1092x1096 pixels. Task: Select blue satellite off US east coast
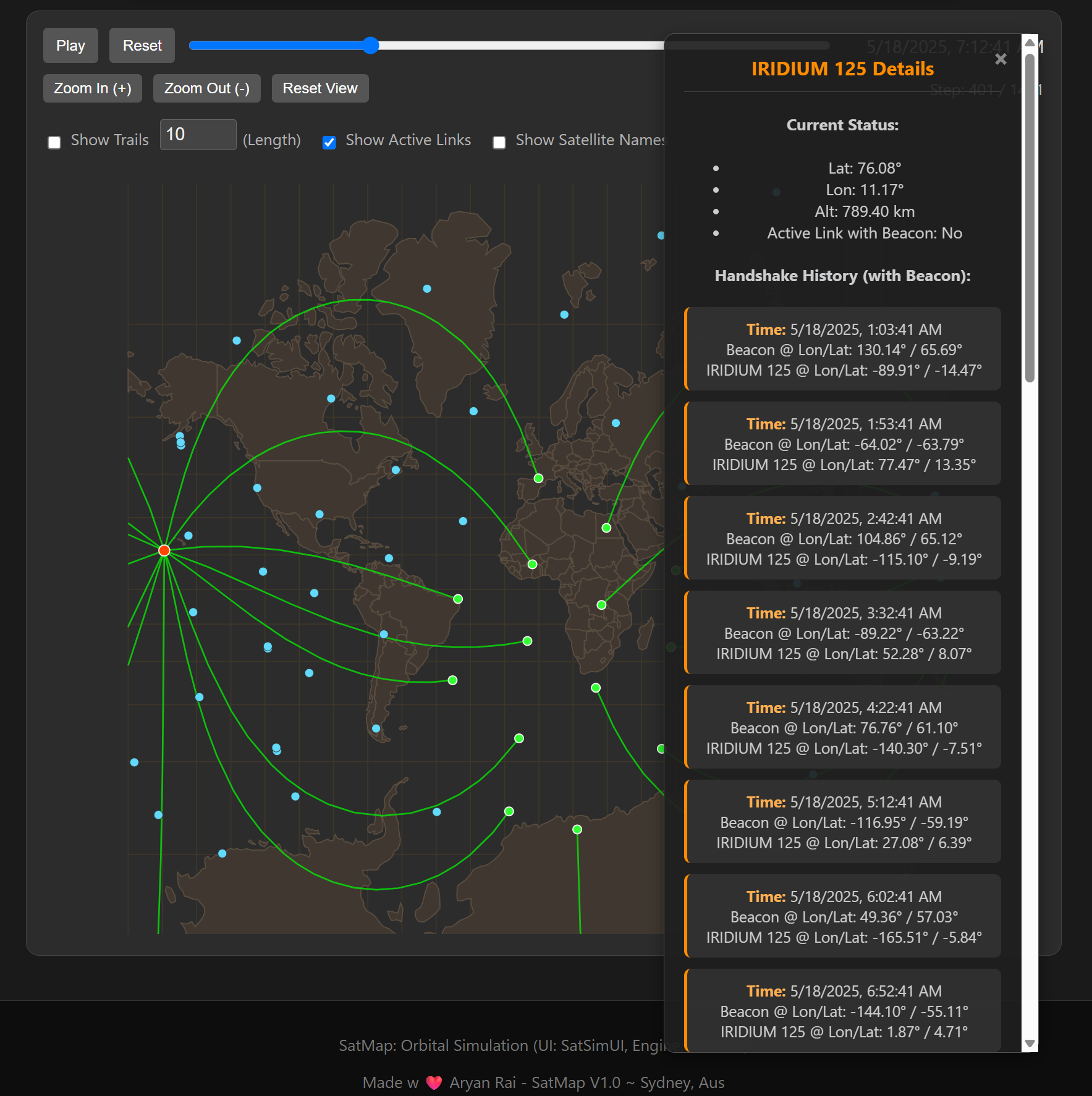pos(396,470)
